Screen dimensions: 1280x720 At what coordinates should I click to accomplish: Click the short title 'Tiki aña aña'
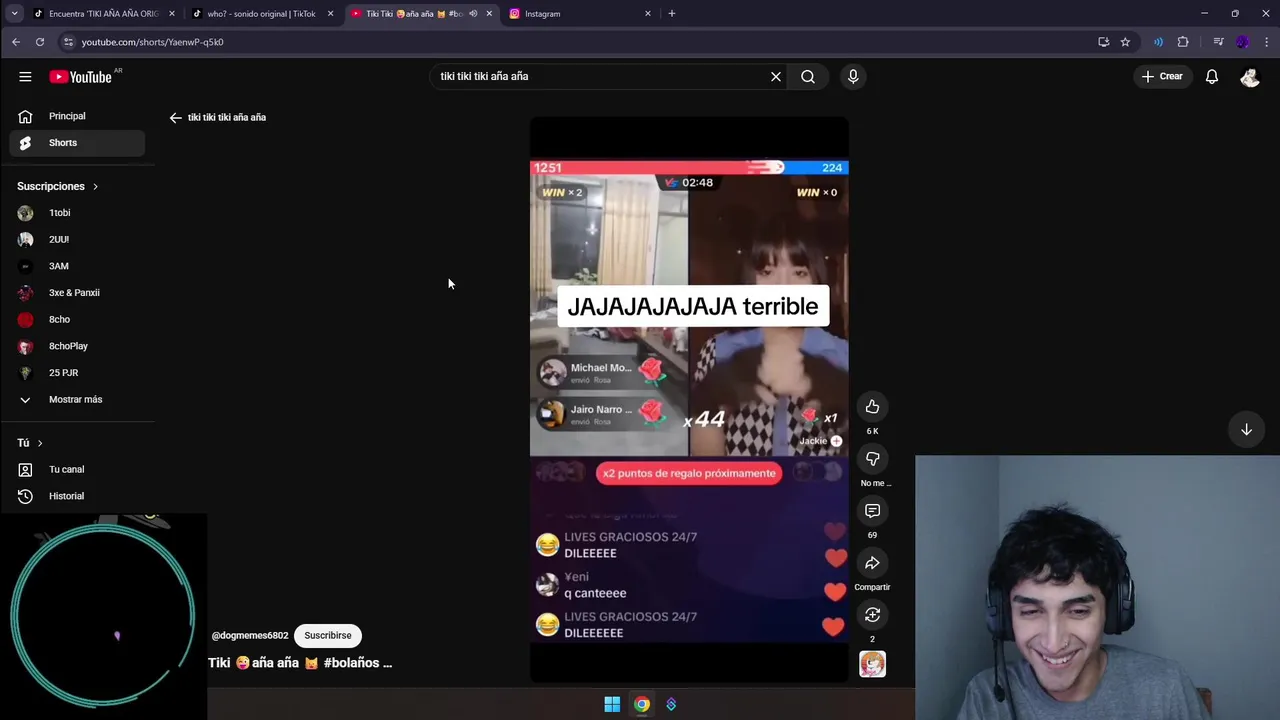click(x=300, y=663)
